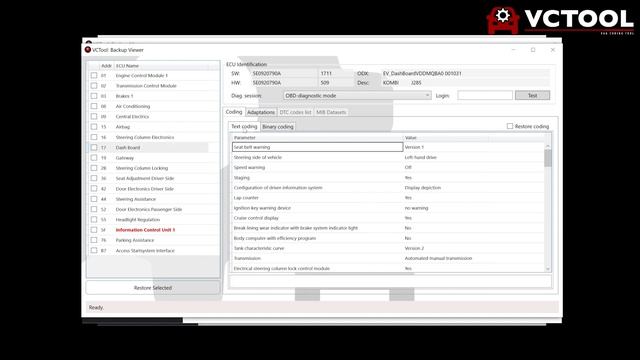Click the VCTool app icon in title bar
This screenshot has height=360, width=640.
click(x=87, y=50)
